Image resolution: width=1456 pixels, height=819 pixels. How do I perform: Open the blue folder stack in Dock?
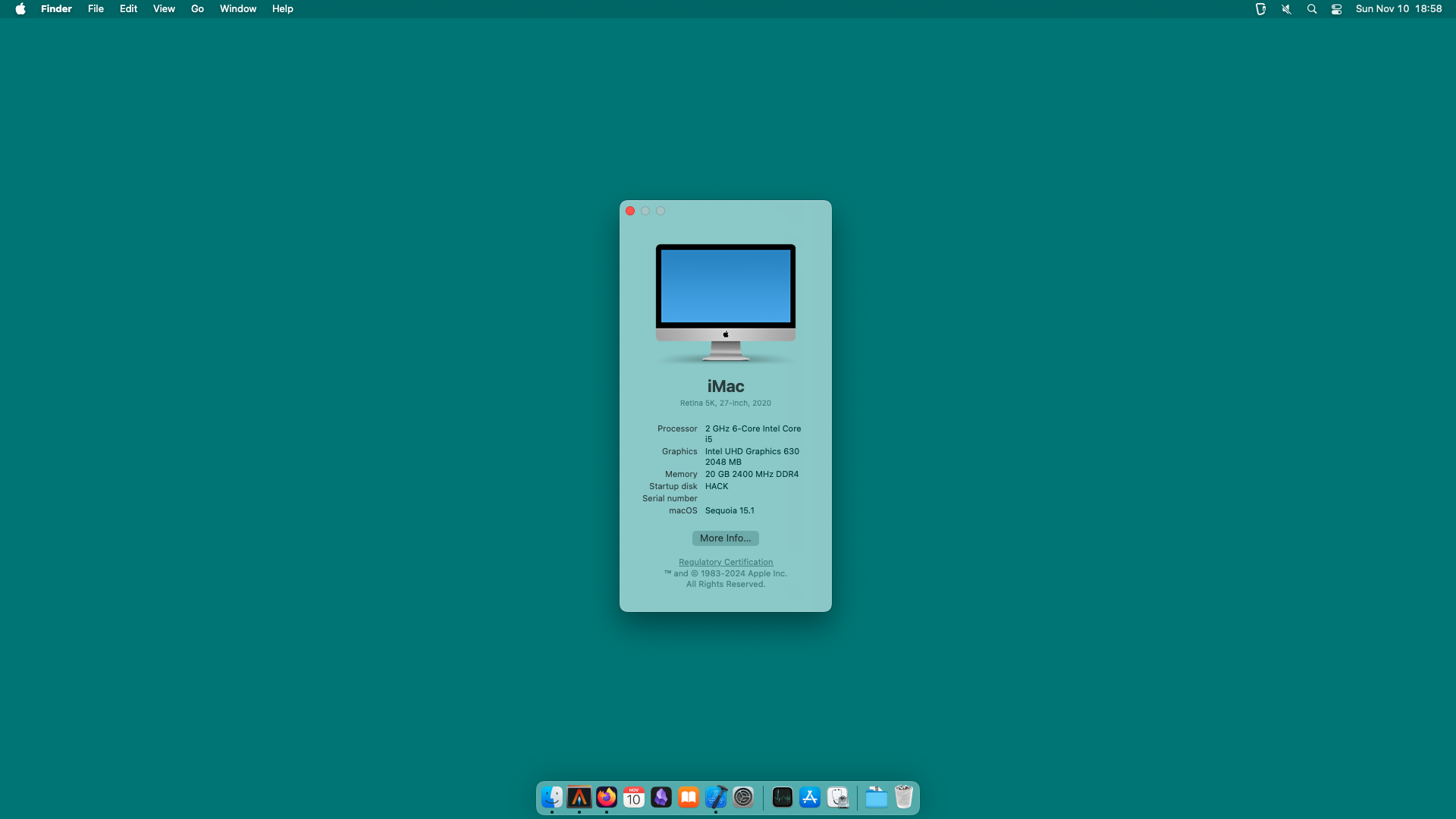(876, 798)
